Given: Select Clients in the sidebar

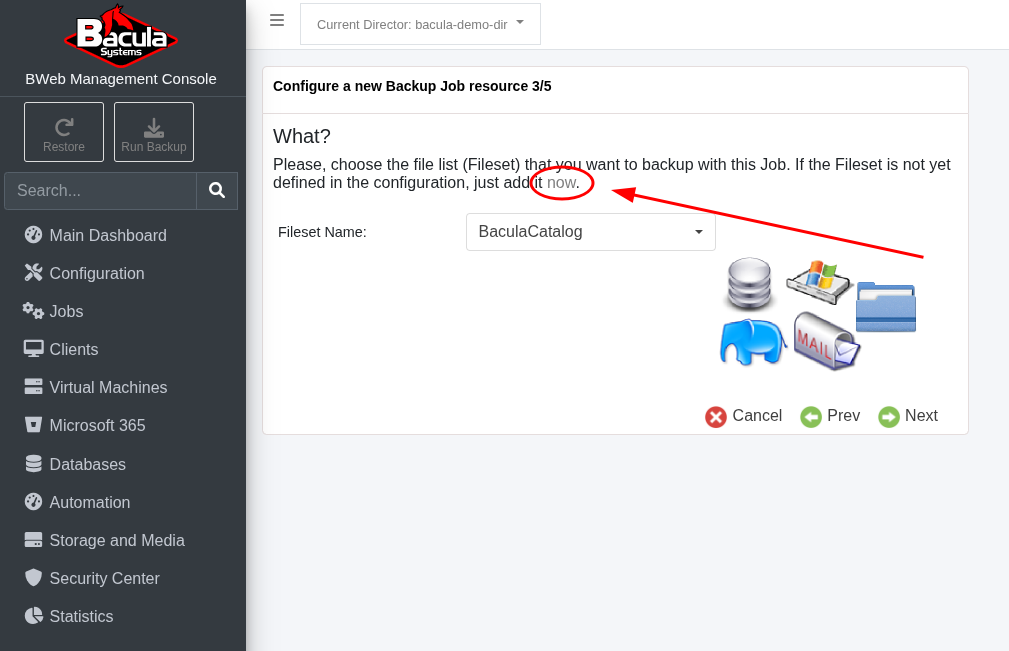Looking at the screenshot, I should pos(74,349).
